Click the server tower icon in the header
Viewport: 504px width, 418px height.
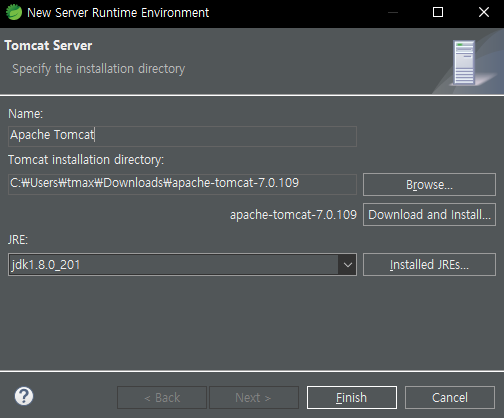(x=464, y=63)
